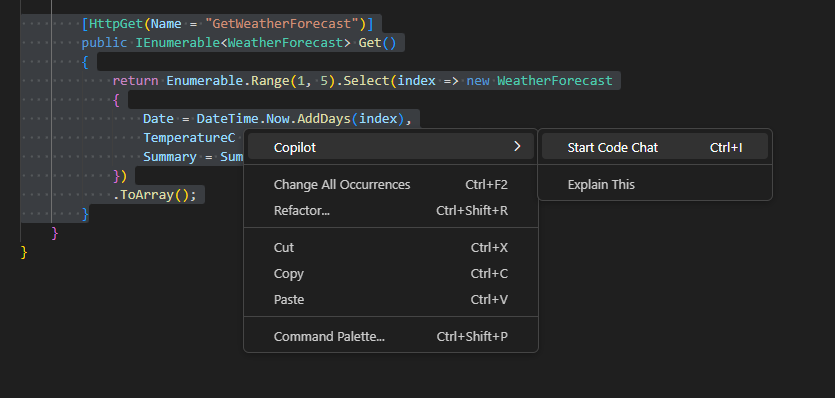This screenshot has height=398, width=835.
Task: Select Explain This from the Copilot submenu
Action: click(x=654, y=184)
